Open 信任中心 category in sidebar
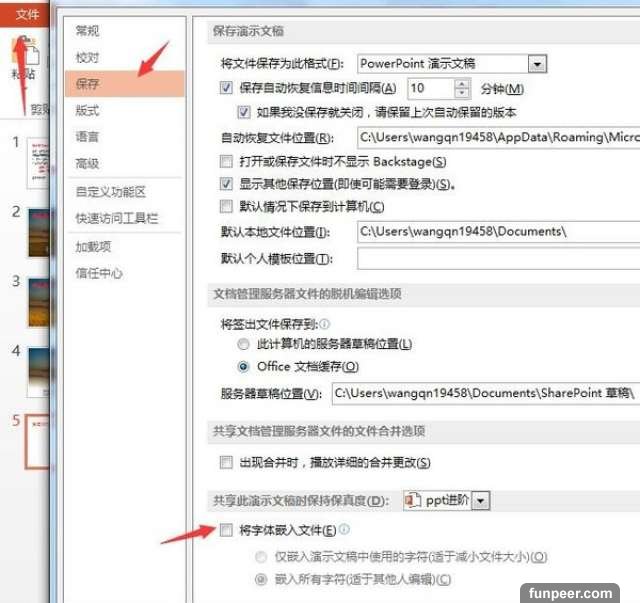Viewport: 640px width, 603px height. pos(99,273)
